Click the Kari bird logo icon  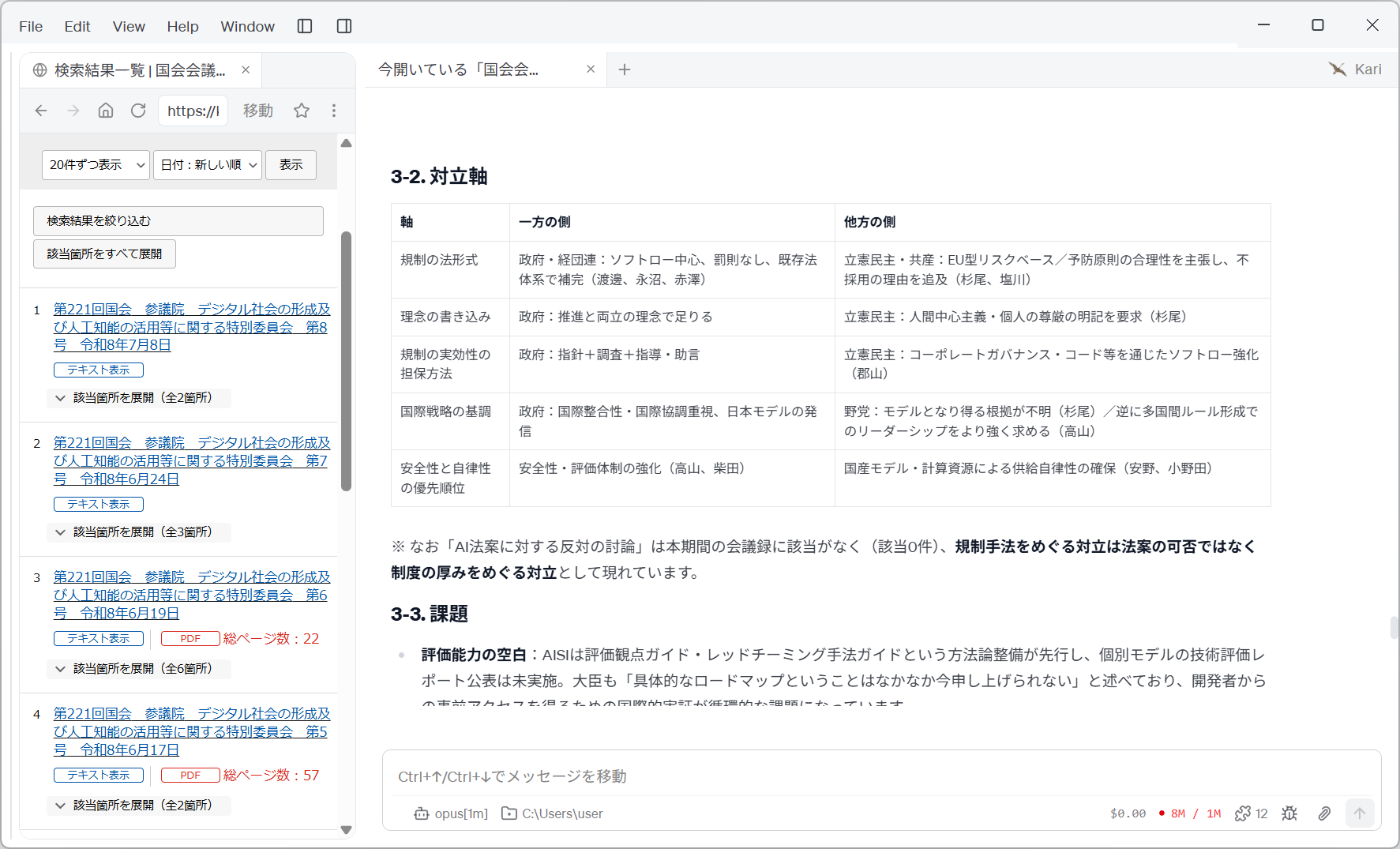(1338, 69)
